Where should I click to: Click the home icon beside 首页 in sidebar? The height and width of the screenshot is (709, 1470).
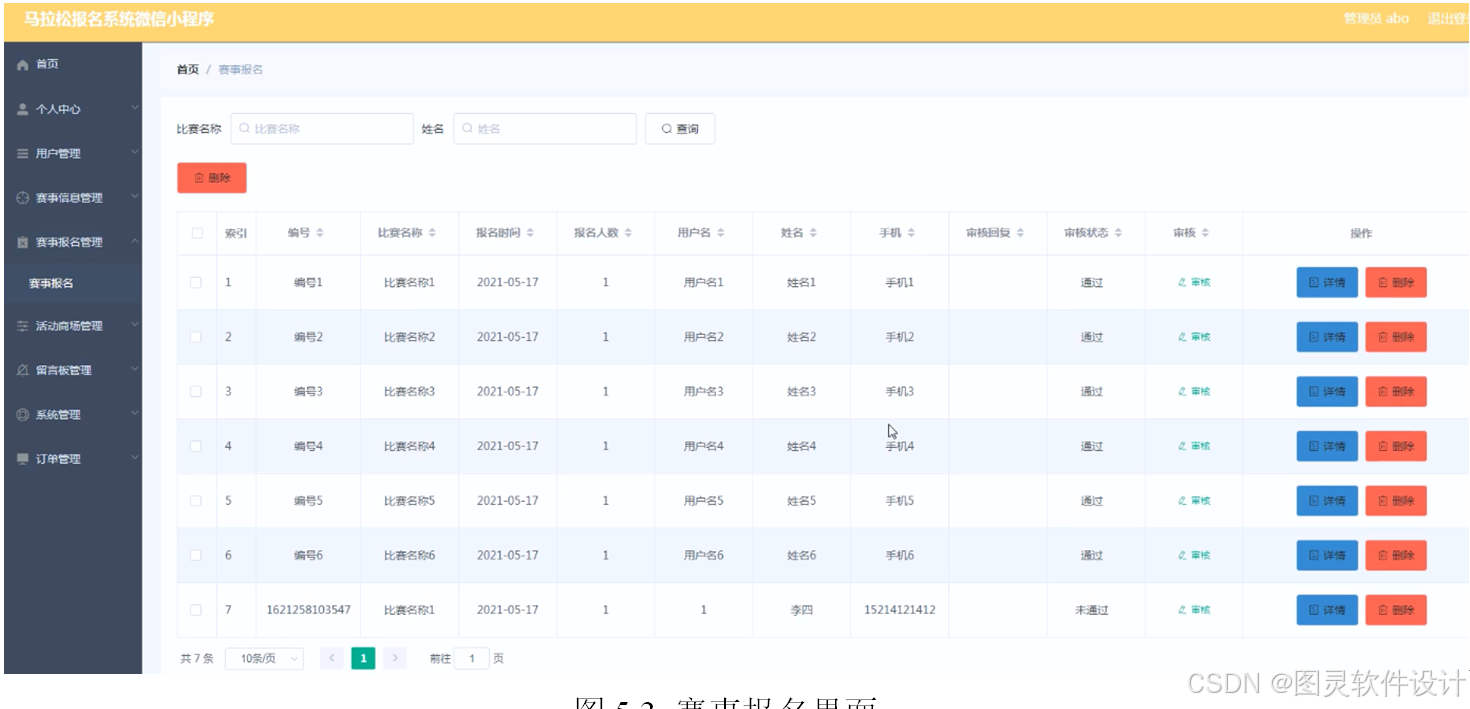pyautogui.click(x=23, y=64)
